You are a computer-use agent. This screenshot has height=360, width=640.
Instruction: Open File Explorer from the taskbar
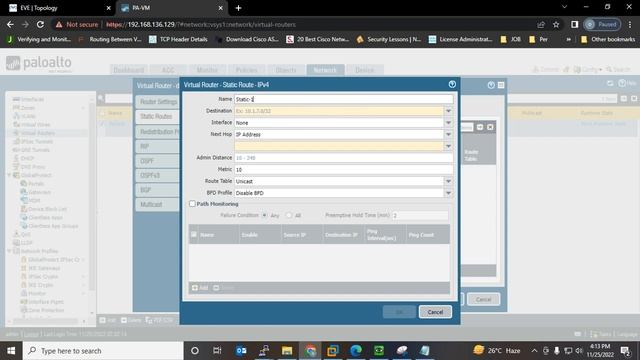[287, 351]
